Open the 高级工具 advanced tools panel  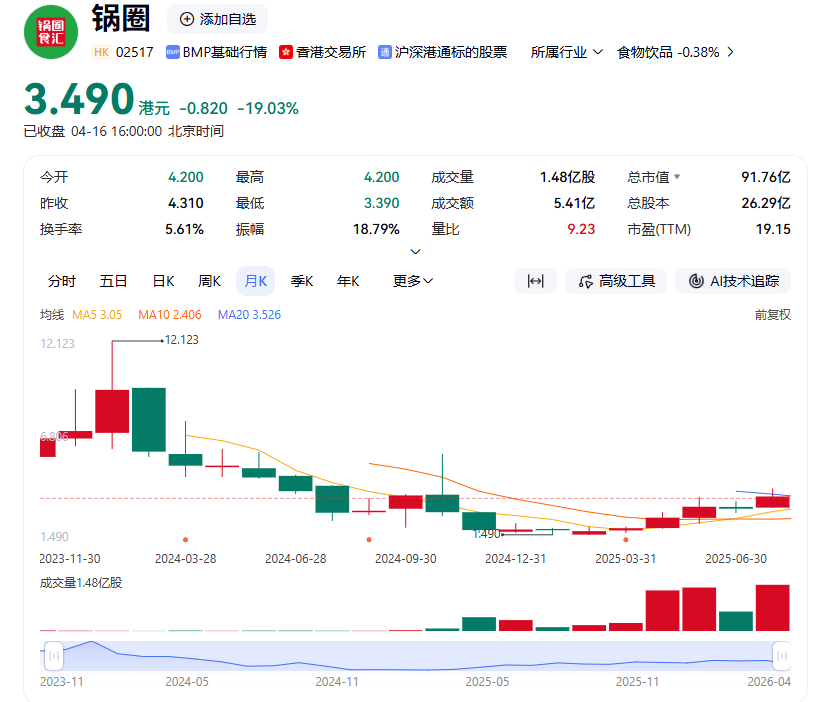pos(616,281)
